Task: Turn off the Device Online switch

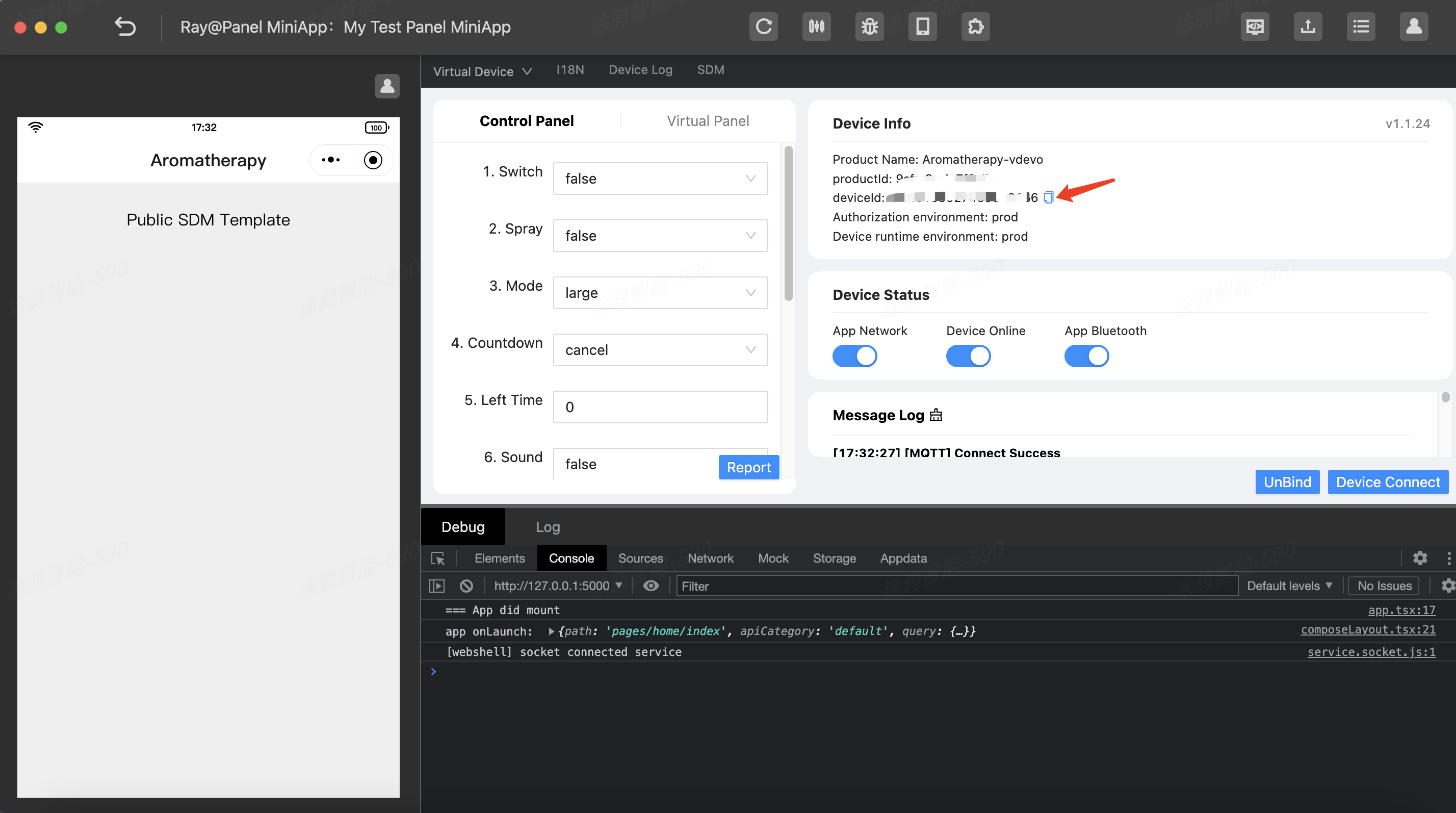Action: [968, 356]
